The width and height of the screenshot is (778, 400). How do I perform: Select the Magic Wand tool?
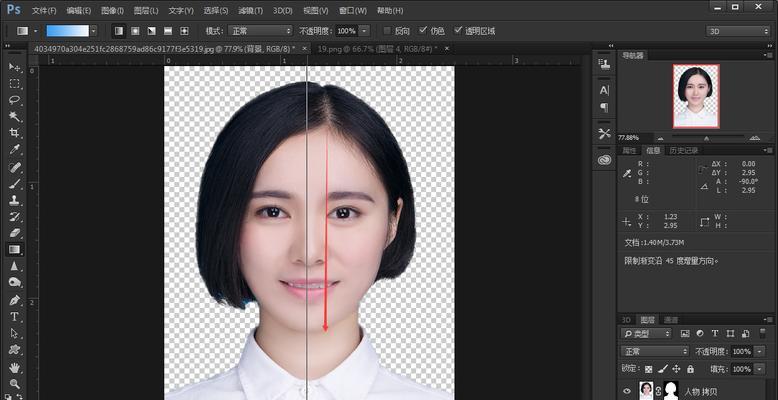(x=15, y=116)
